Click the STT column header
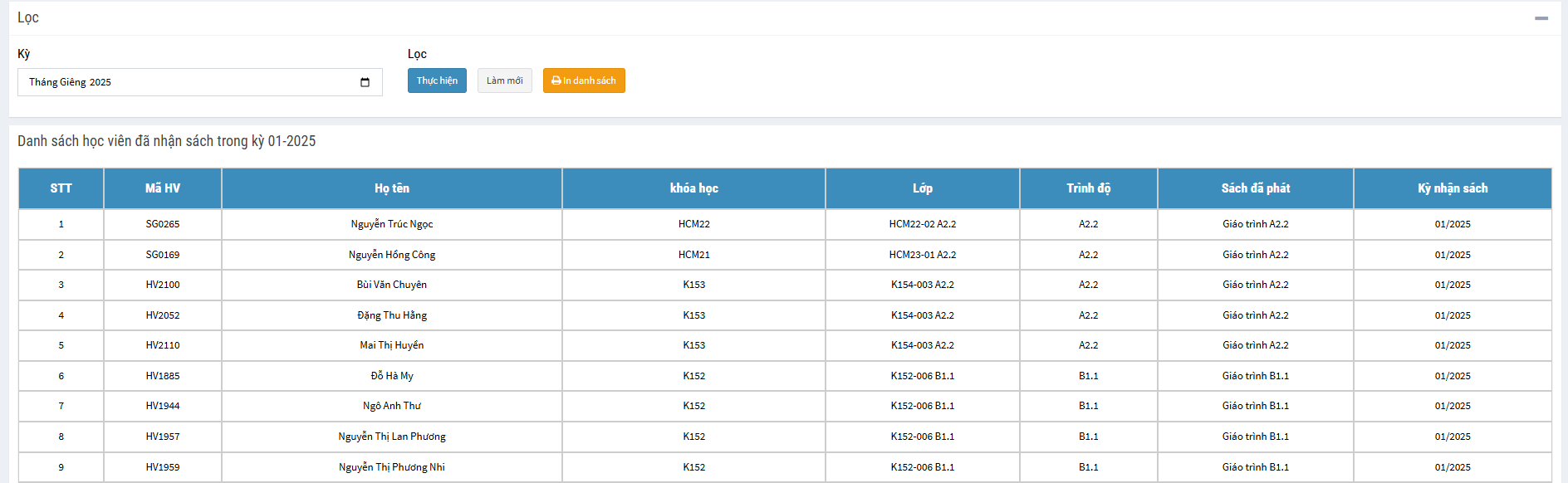Image resolution: width=1568 pixels, height=483 pixels. point(61,188)
